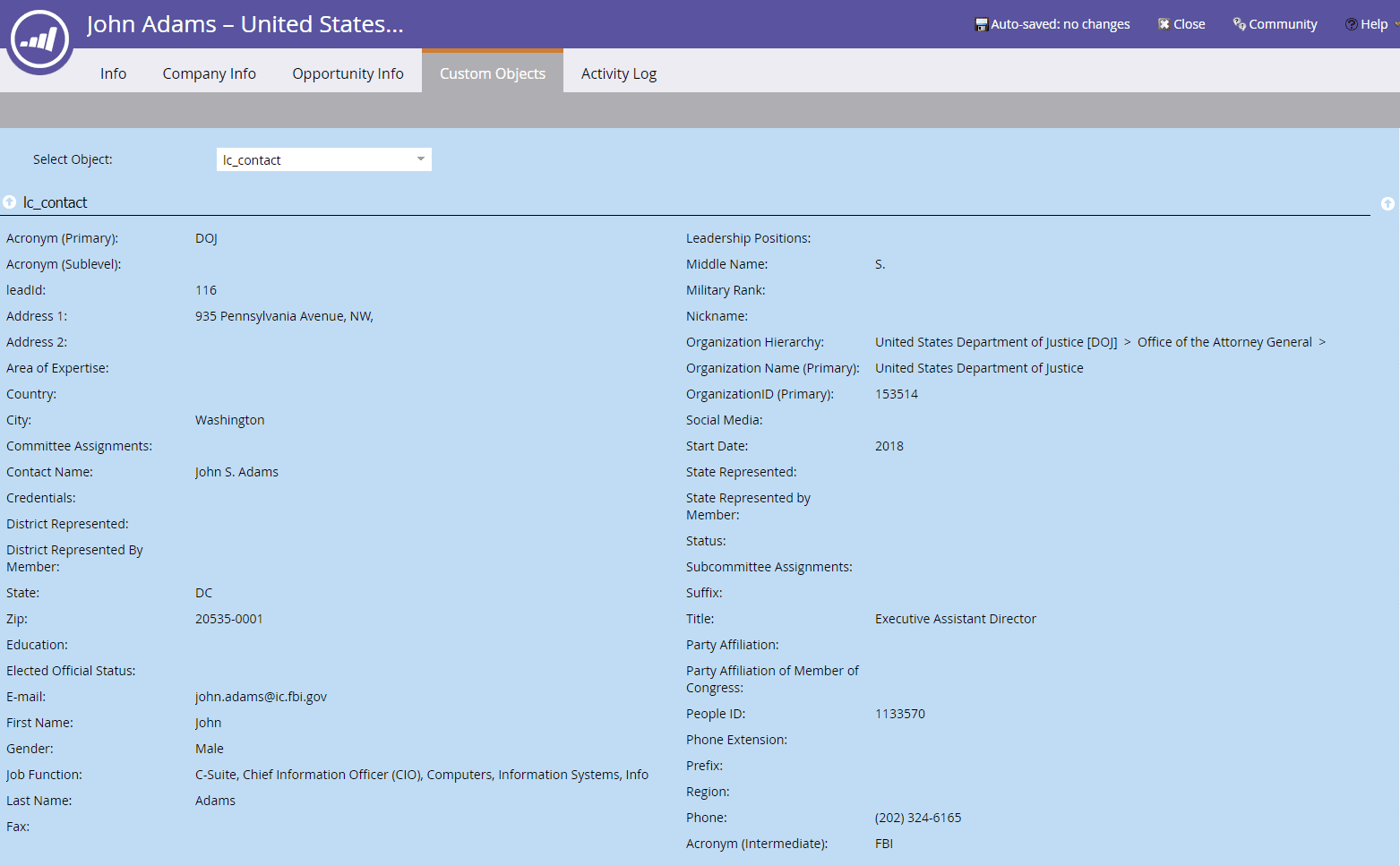Click the Title value Executive Assistant Director

[956, 619]
